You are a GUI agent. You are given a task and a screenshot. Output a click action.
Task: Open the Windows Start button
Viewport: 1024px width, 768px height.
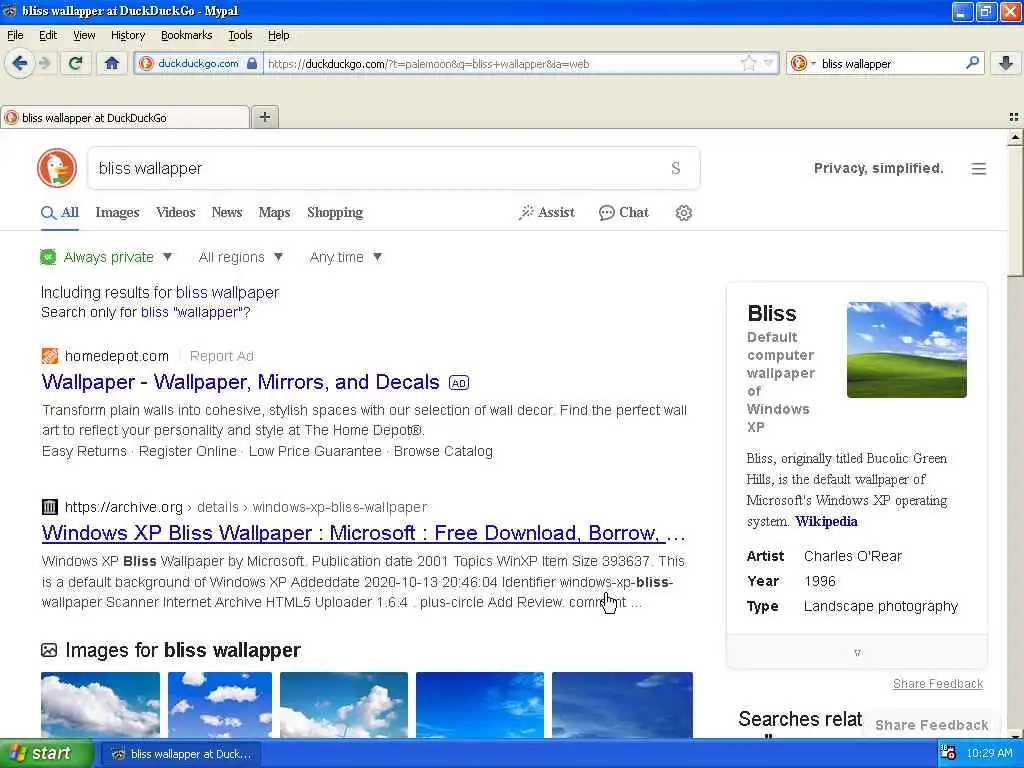coord(46,754)
